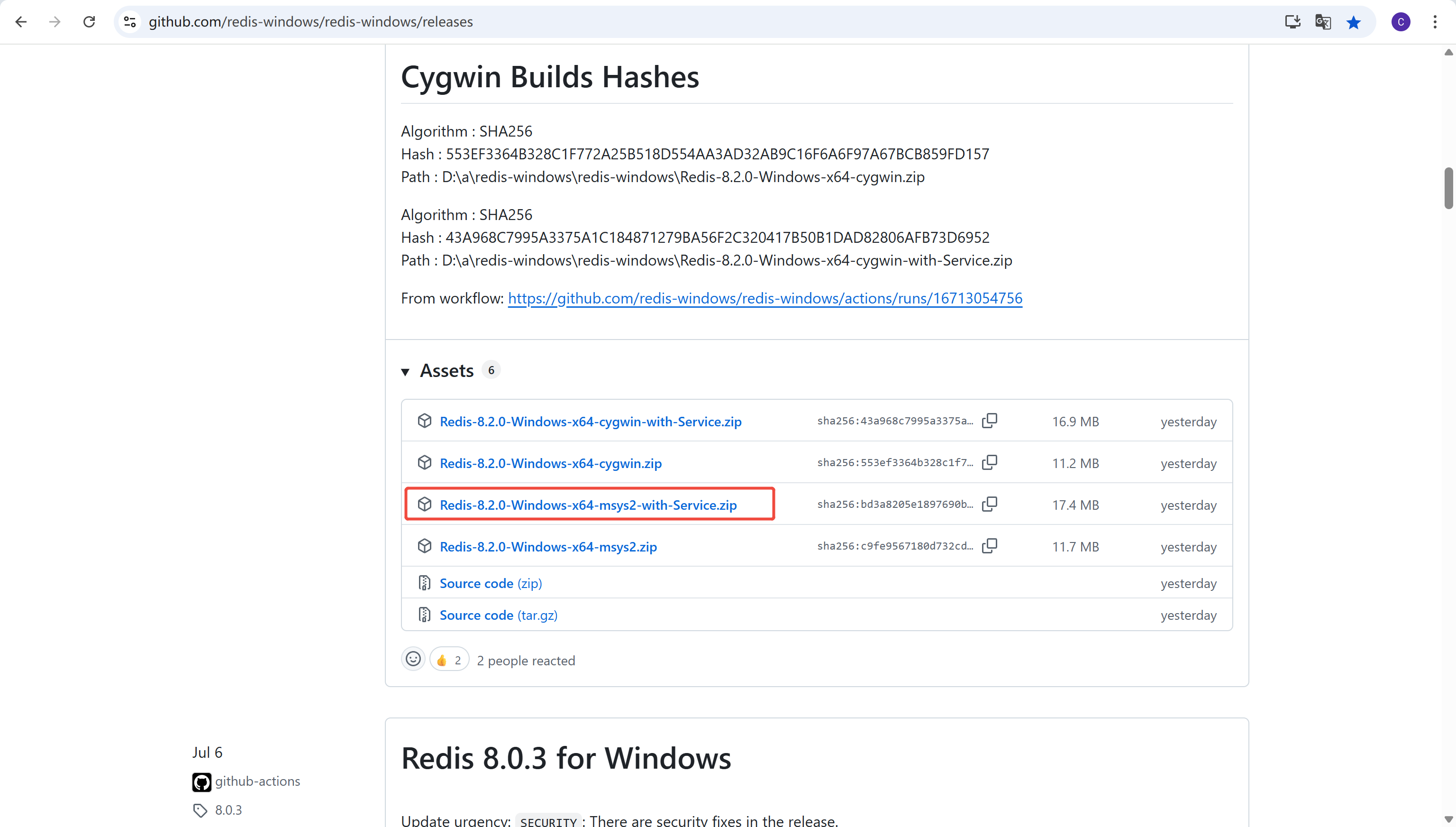Click hash starting 553EF3364B328C1F
1456x827 pixels.
tap(718, 154)
